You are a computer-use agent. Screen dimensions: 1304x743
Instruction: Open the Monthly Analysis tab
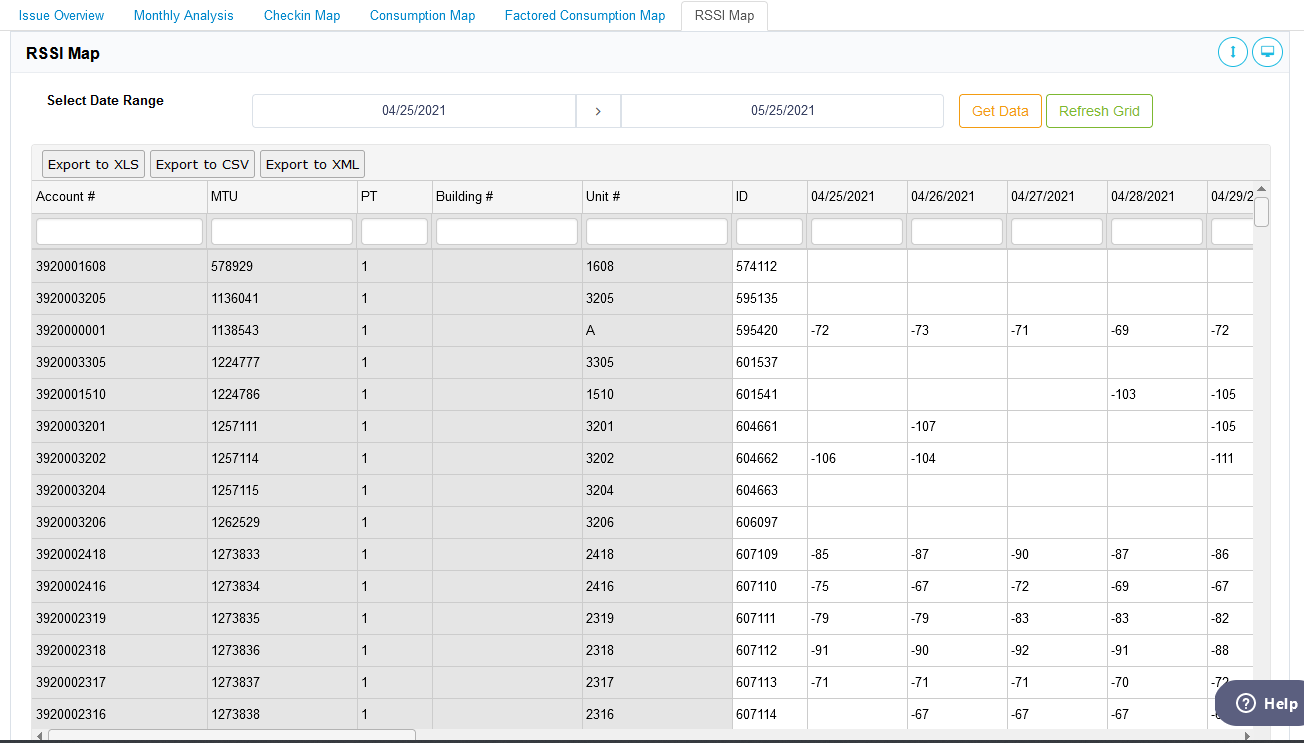coord(183,15)
